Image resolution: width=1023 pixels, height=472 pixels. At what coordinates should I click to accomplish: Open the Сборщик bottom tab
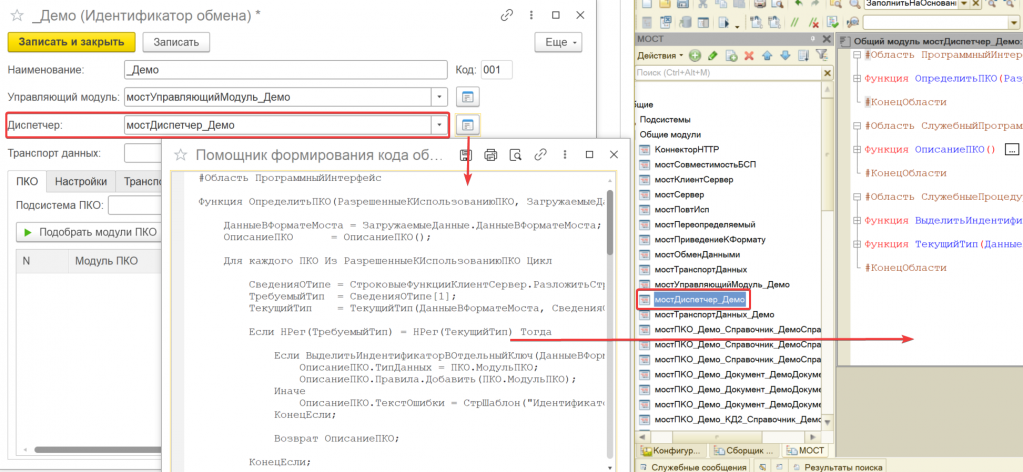coord(744,450)
